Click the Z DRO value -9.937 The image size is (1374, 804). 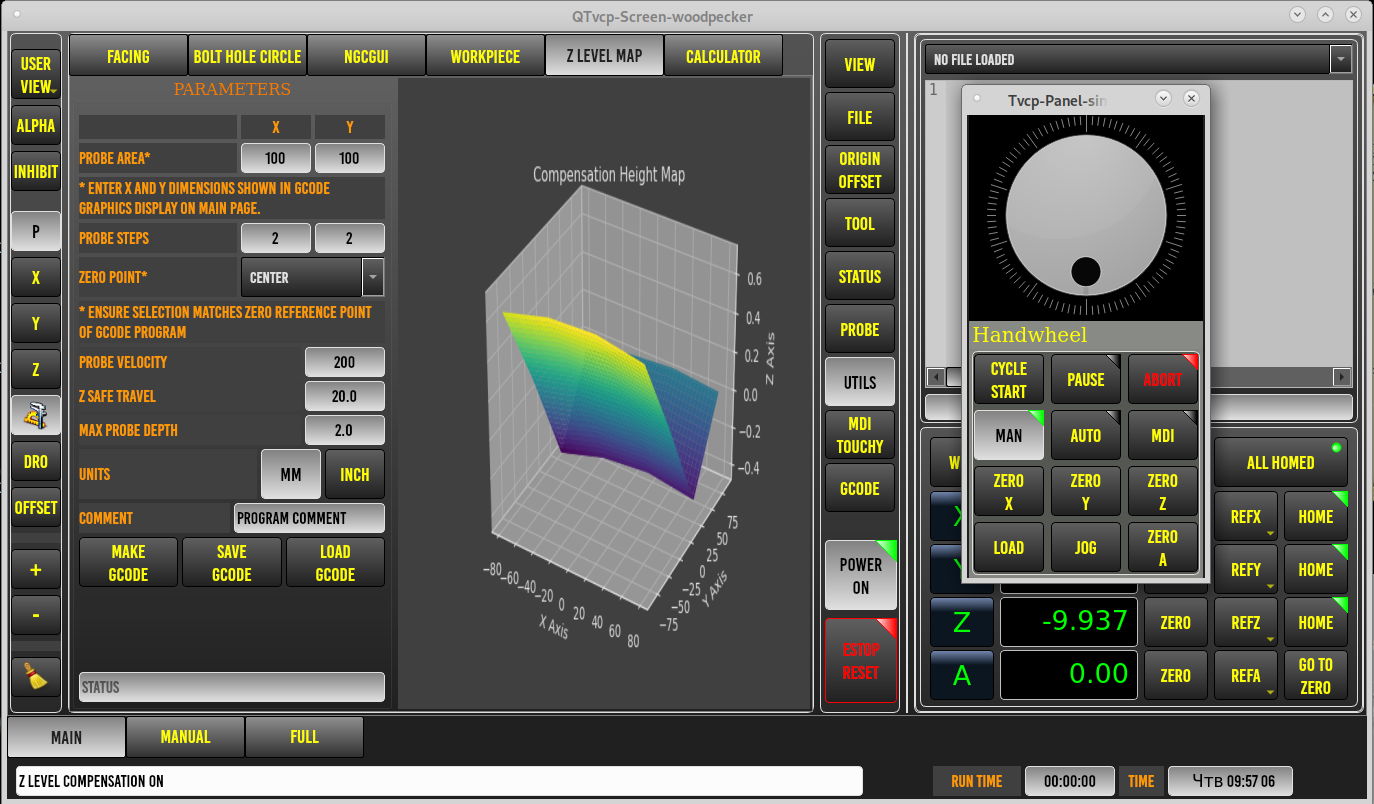tap(1069, 622)
